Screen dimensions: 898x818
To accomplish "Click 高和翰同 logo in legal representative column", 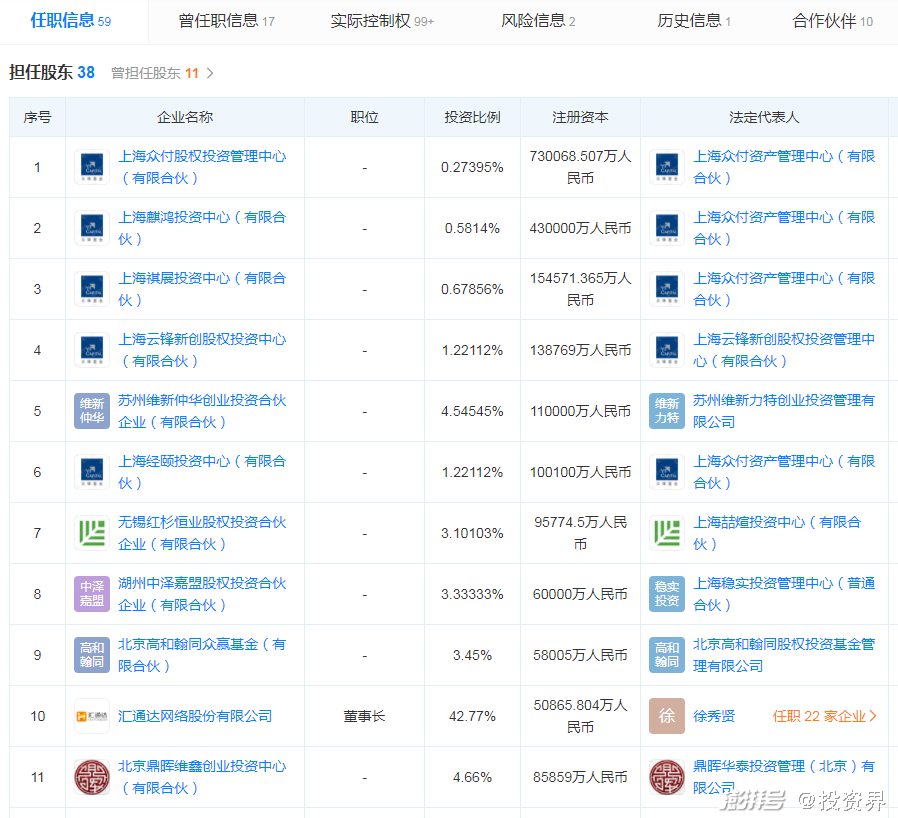I will (x=667, y=655).
